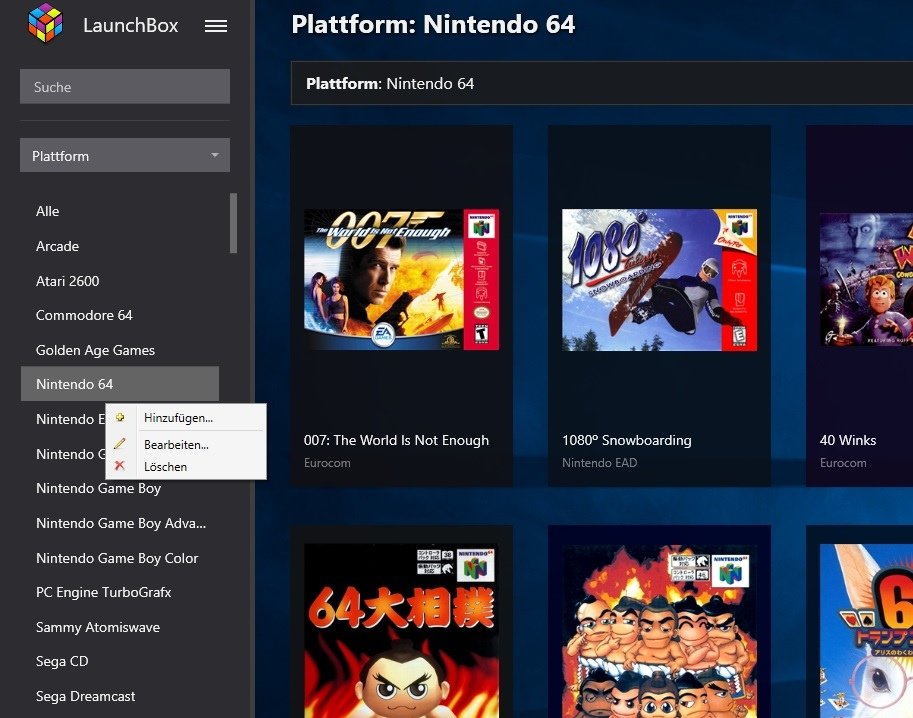
Task: Select Sega CD platform
Action: 62,662
